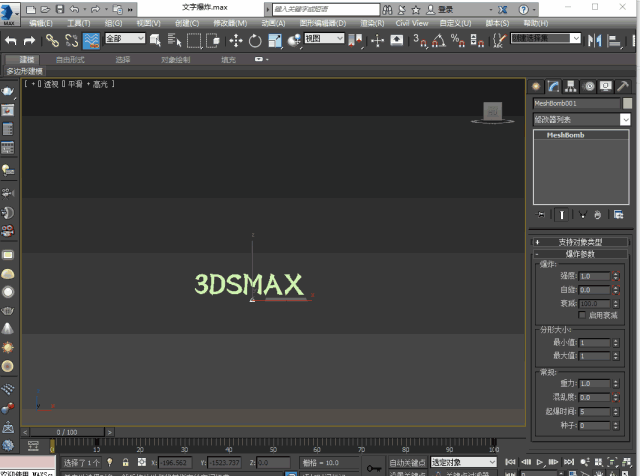This screenshot has height=476, width=640.
Task: Open the 修改器(M) menu
Action: tap(230, 23)
